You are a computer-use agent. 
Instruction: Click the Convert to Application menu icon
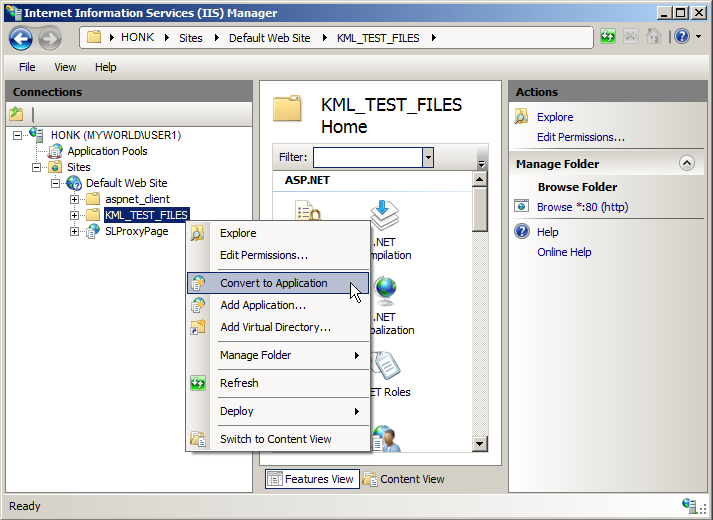click(x=198, y=283)
